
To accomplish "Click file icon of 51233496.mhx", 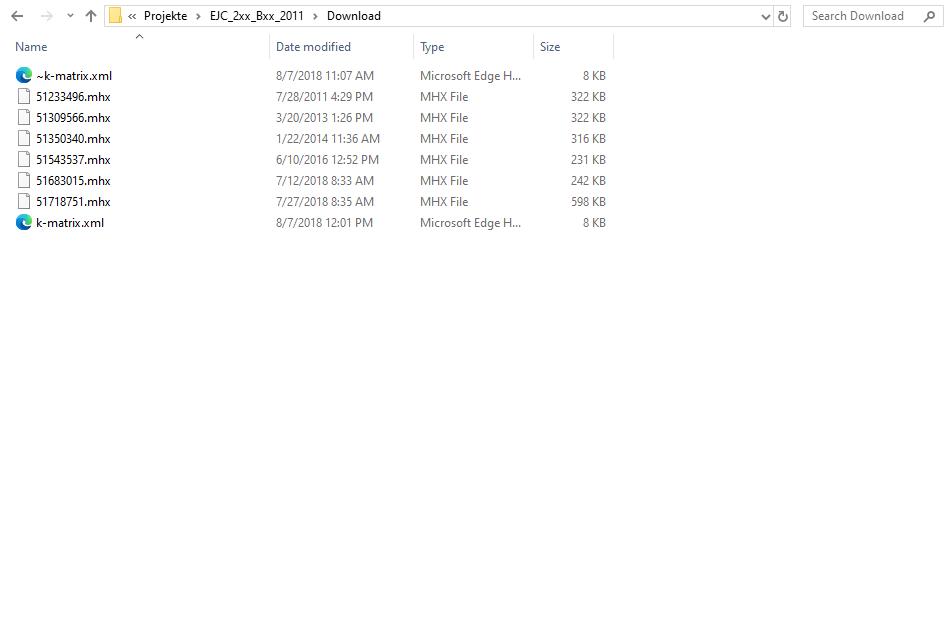I will click(x=24, y=96).
